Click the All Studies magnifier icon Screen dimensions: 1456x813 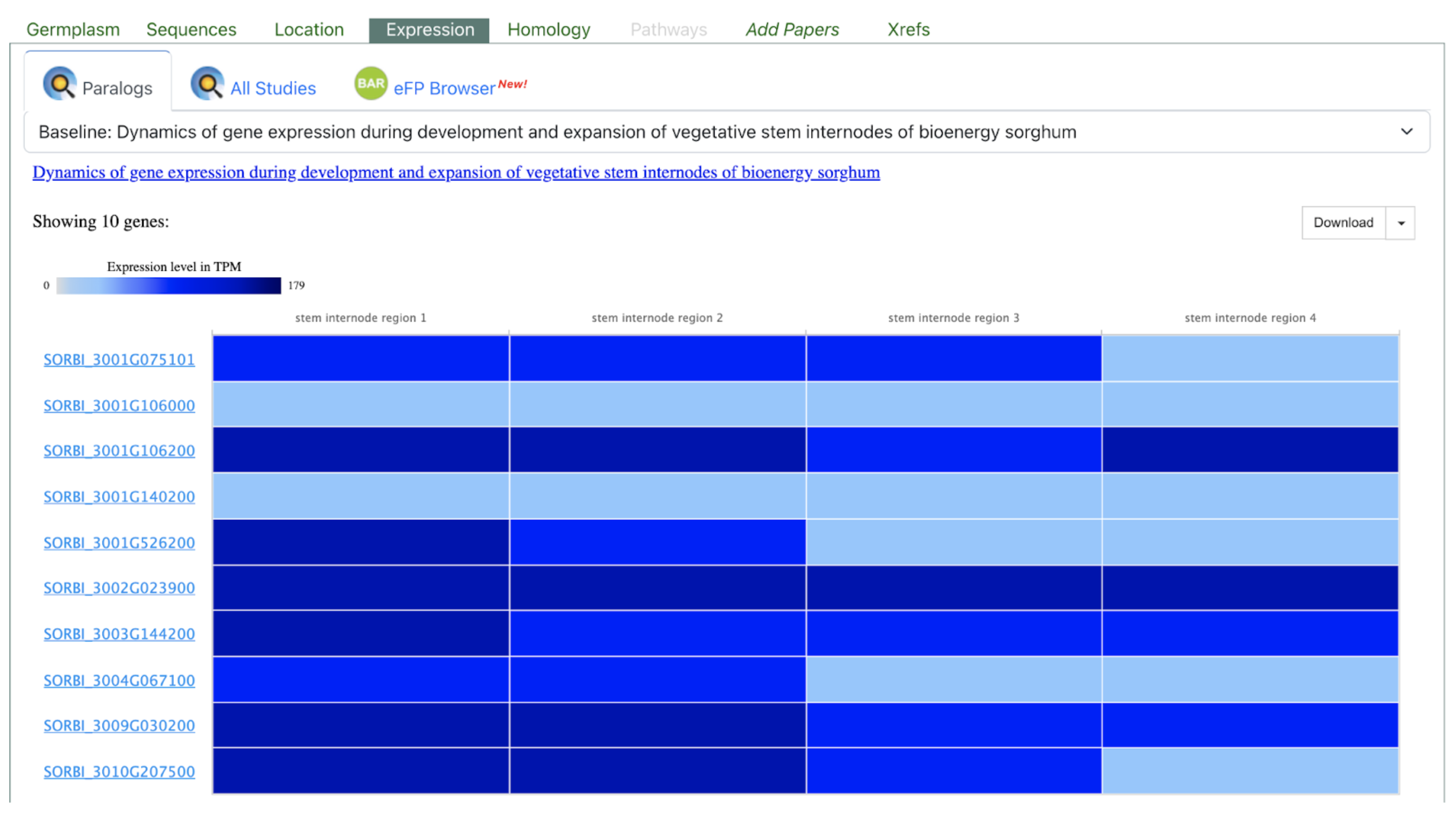(x=207, y=84)
